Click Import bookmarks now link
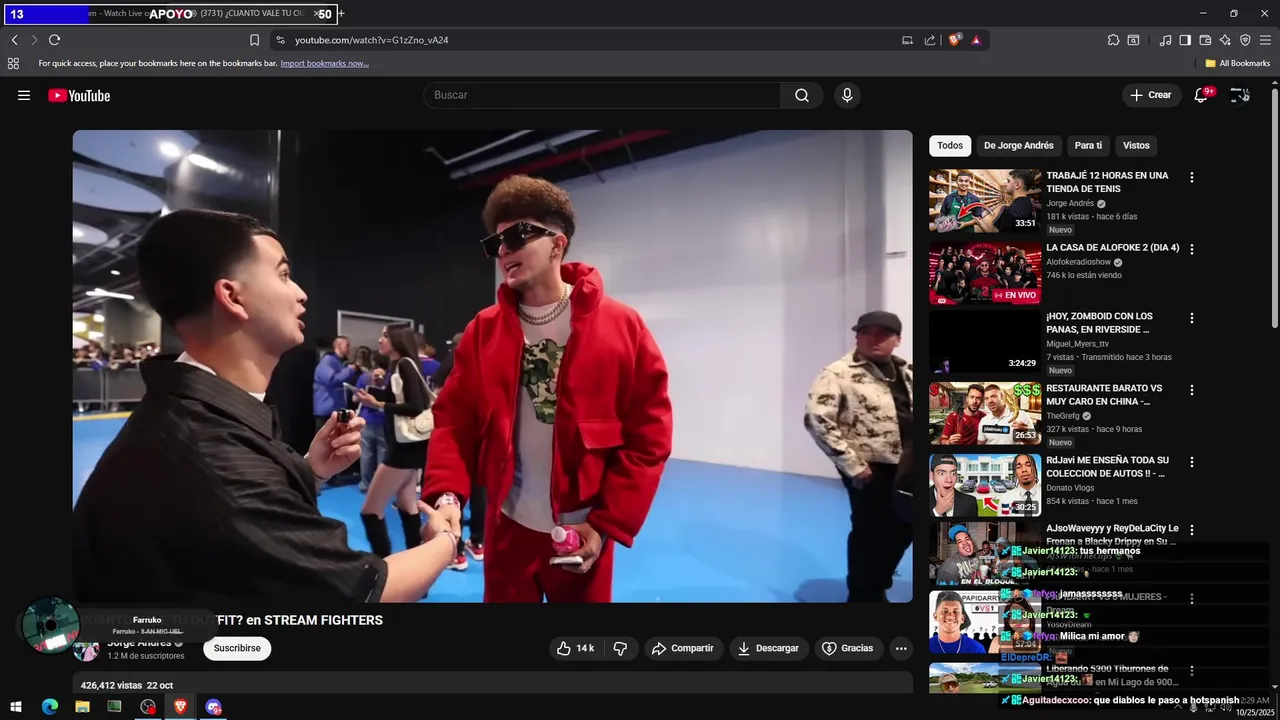This screenshot has height=720, width=1280. tap(324, 63)
